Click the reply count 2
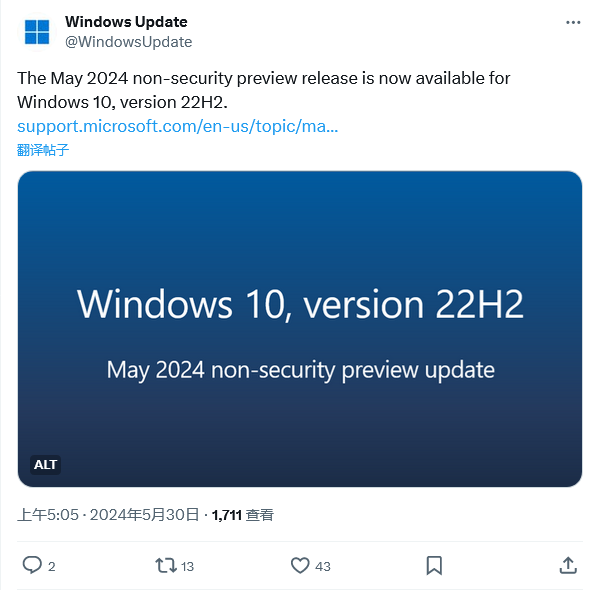598x590 pixels. pyautogui.click(x=52, y=567)
